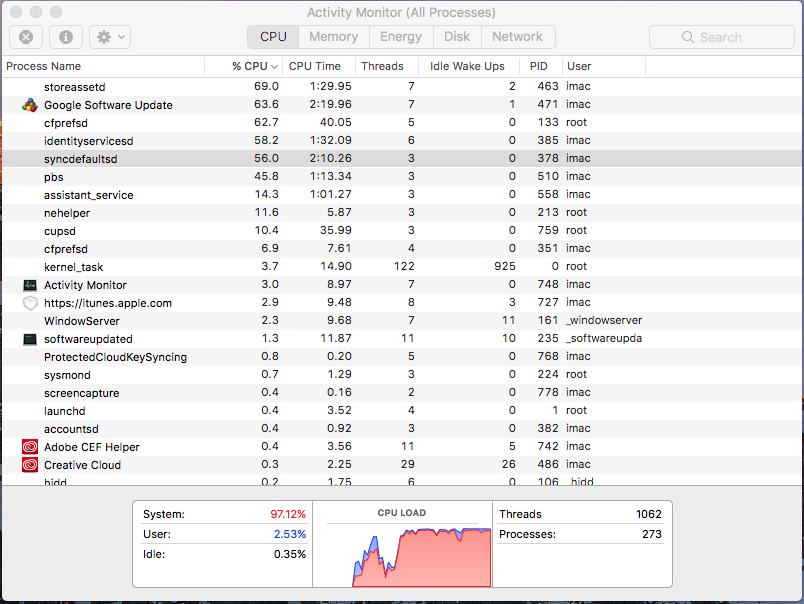Viewport: 804px width, 604px height.
Task: Select the launchd process row
Action: click(403, 411)
